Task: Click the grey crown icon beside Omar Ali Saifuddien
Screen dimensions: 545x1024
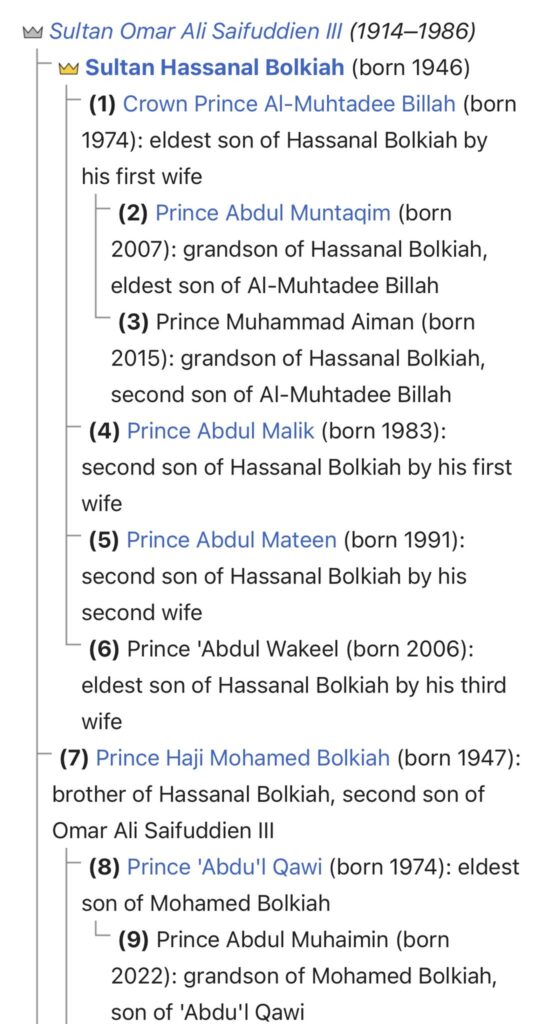Action: pos(33,31)
